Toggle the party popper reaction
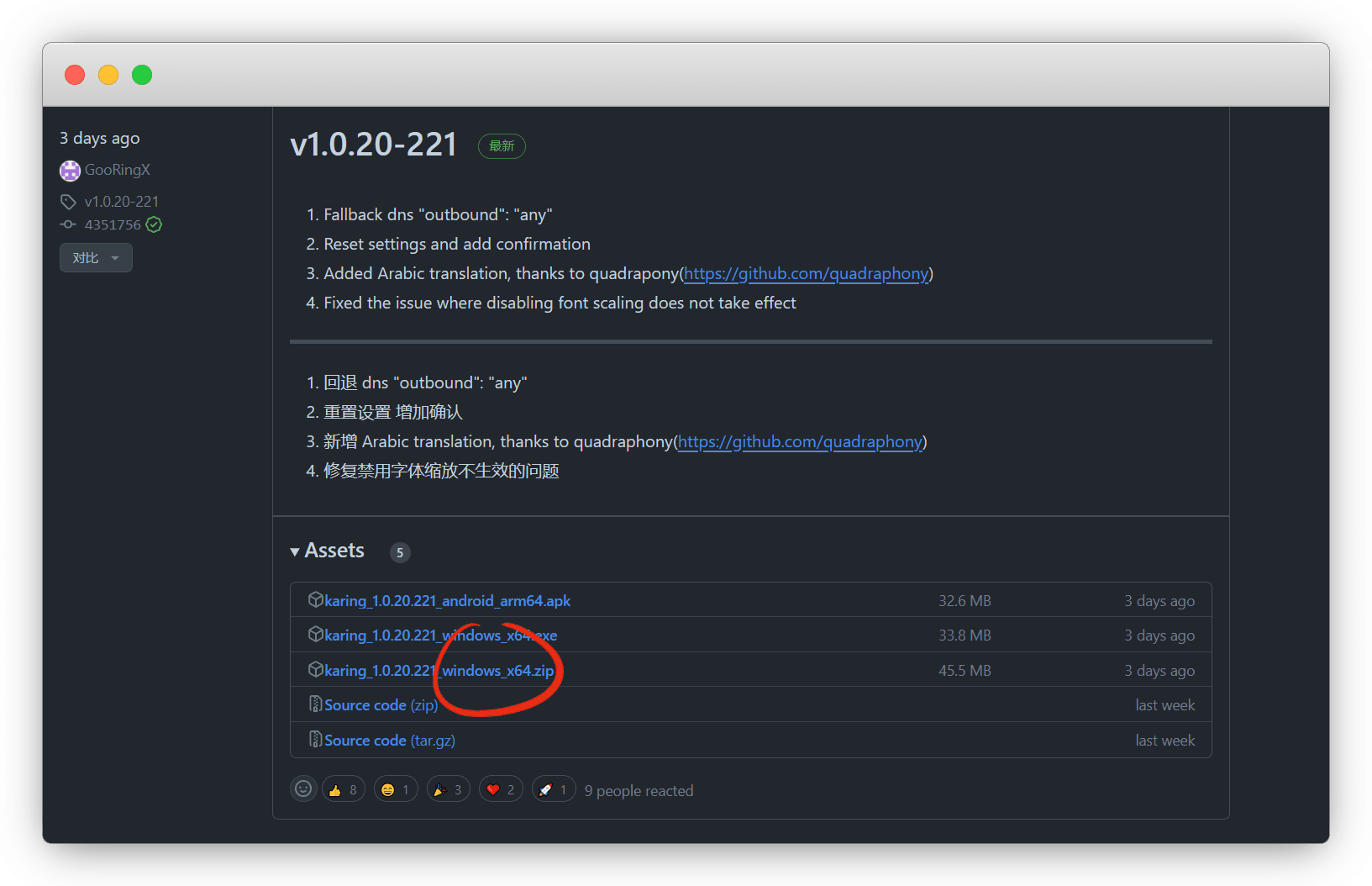The image size is (1372, 886). (448, 789)
